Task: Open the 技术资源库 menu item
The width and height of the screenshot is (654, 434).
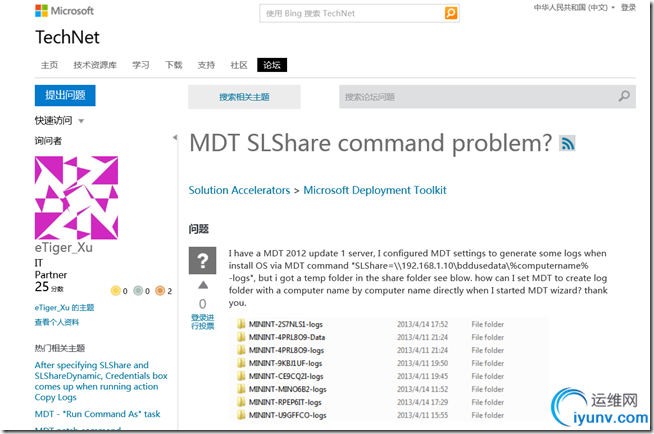Action: pyautogui.click(x=95, y=65)
